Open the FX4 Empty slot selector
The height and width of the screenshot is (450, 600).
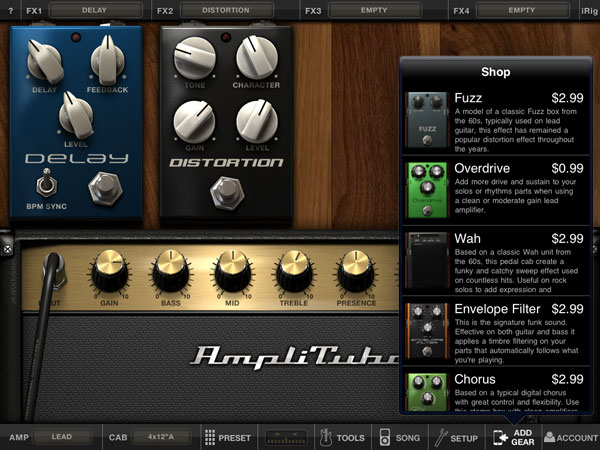coord(522,10)
